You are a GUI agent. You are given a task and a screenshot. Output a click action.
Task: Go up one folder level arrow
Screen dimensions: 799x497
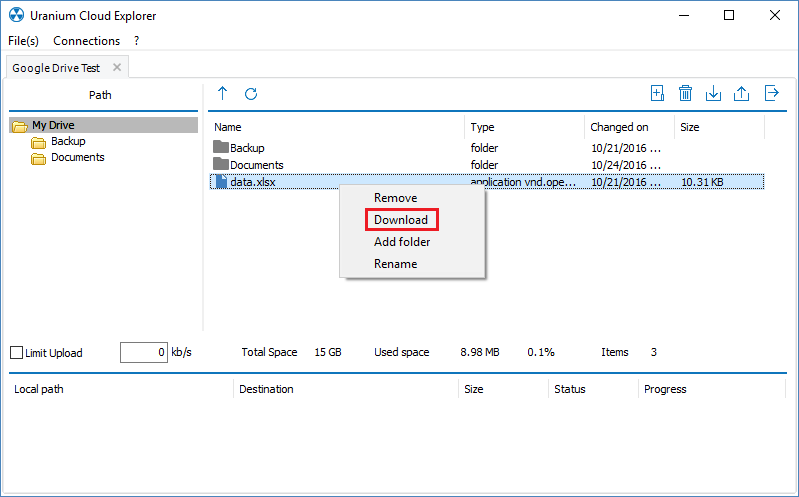[222, 93]
